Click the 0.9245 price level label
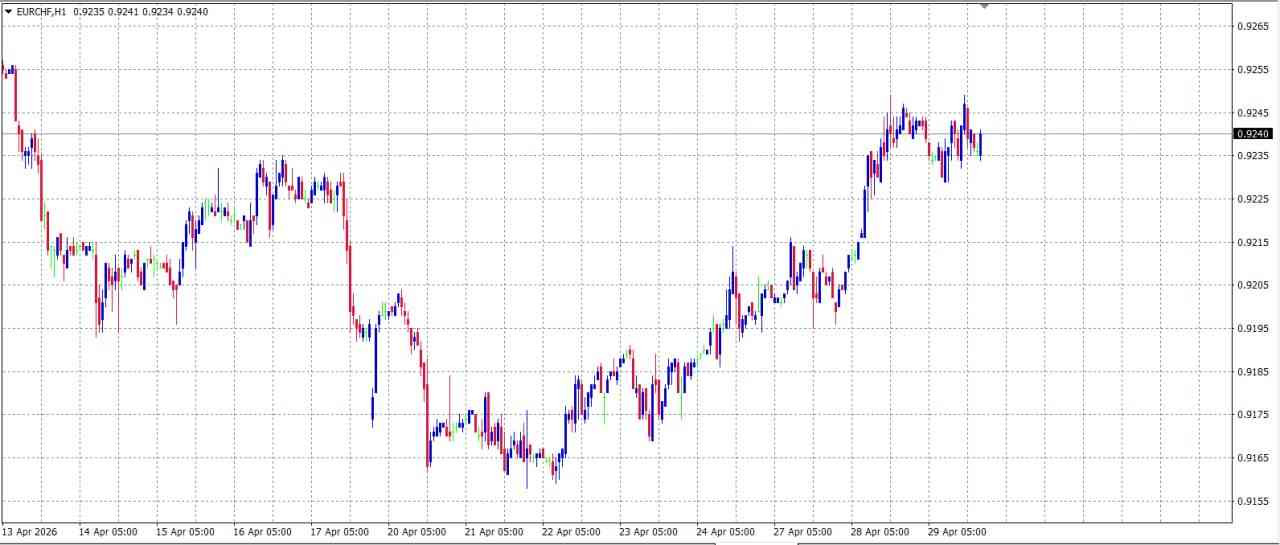 1253,112
